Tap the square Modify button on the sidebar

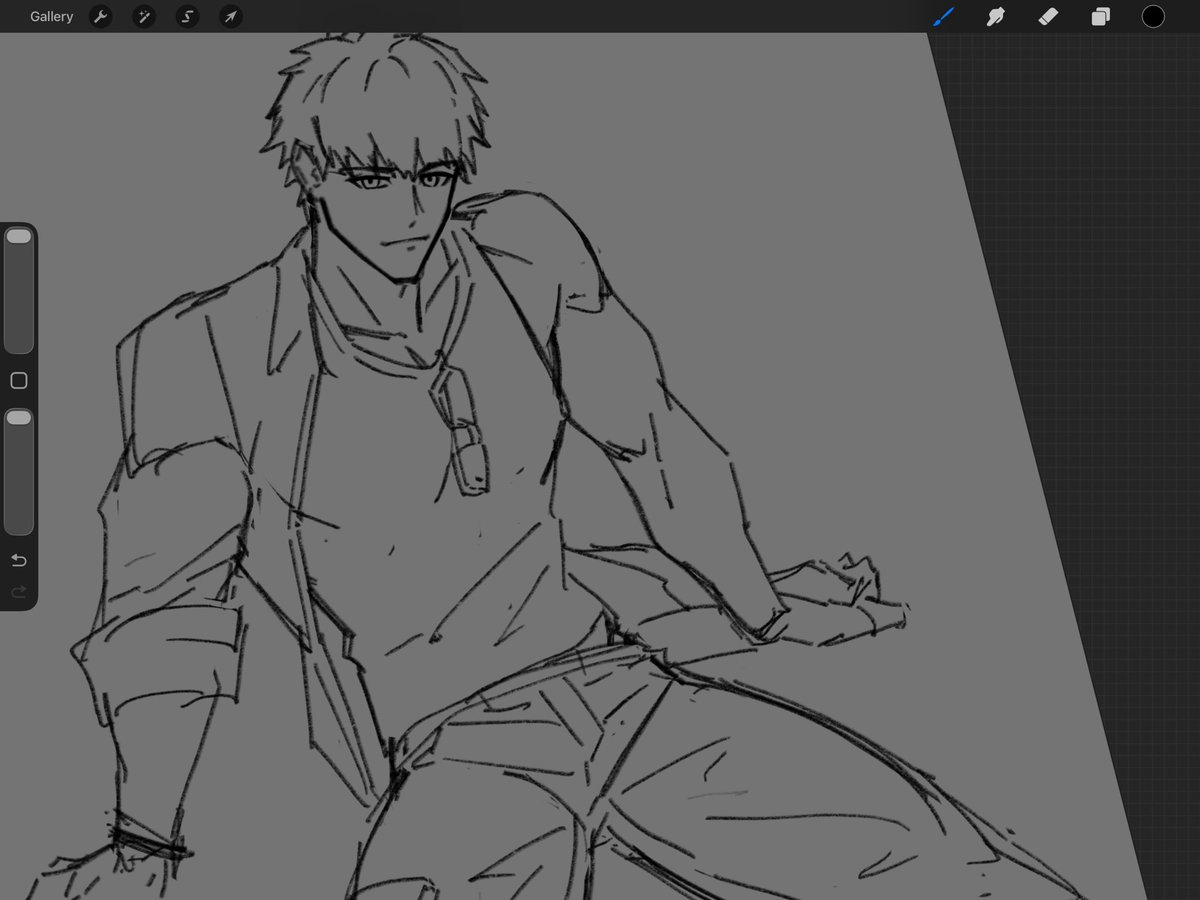click(18, 380)
